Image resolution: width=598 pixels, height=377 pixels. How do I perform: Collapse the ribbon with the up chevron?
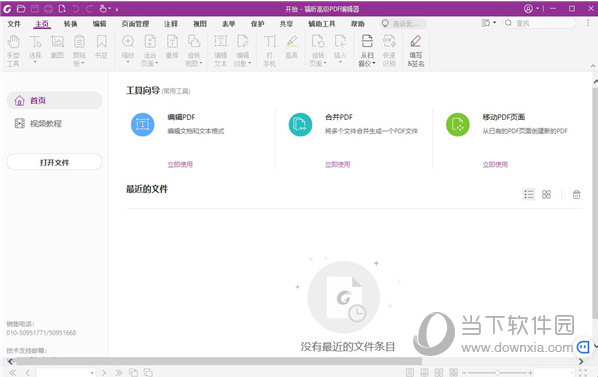[x=593, y=66]
